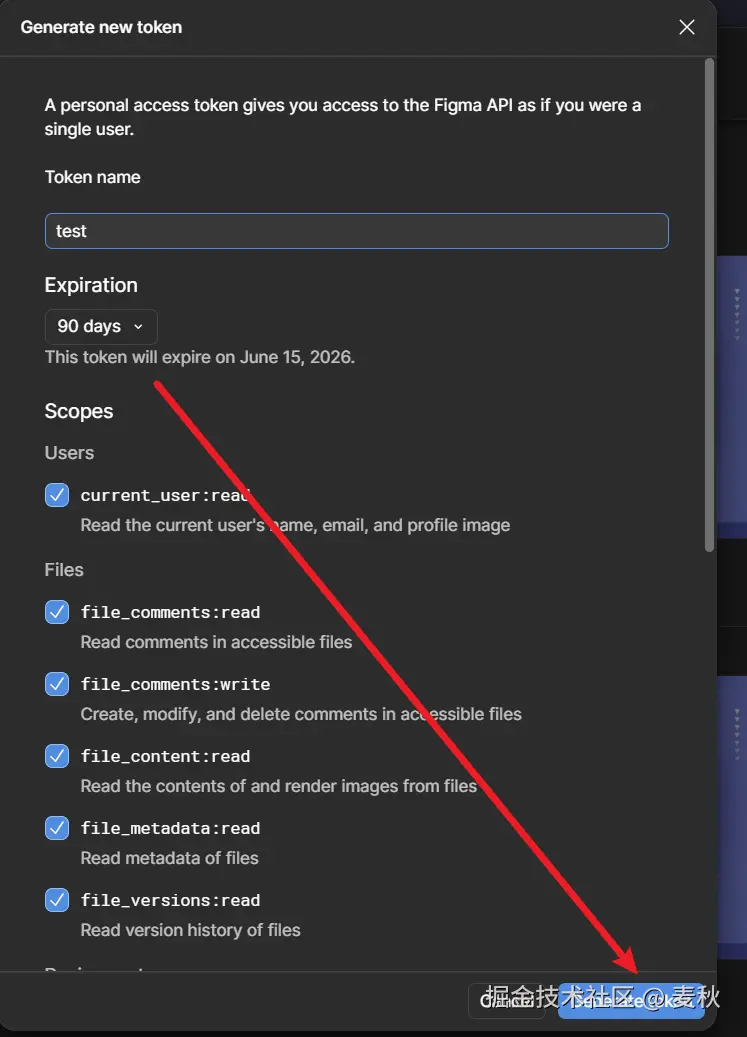Click the file_comments:read scope label text

tap(170, 612)
